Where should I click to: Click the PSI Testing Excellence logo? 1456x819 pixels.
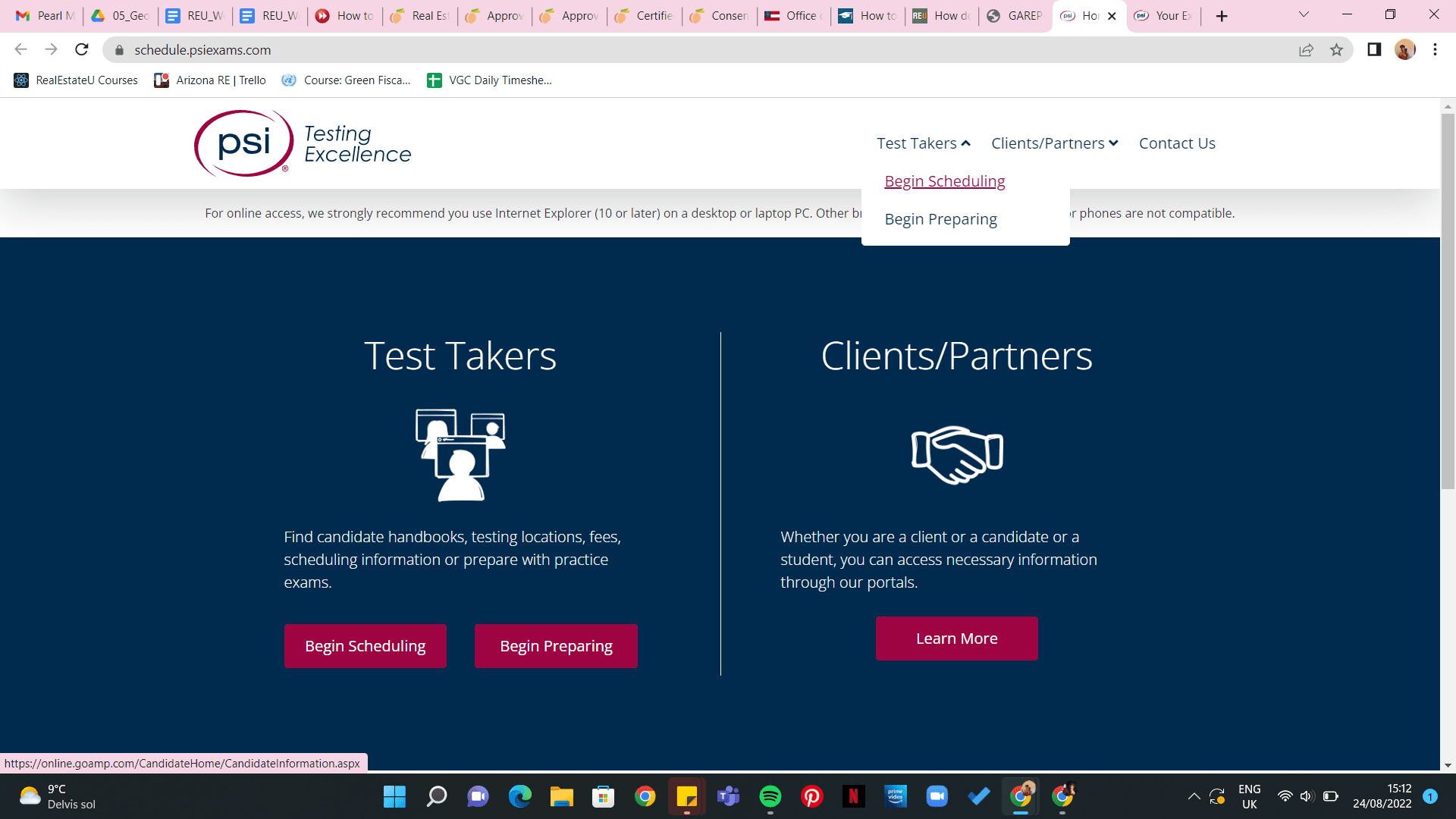302,143
